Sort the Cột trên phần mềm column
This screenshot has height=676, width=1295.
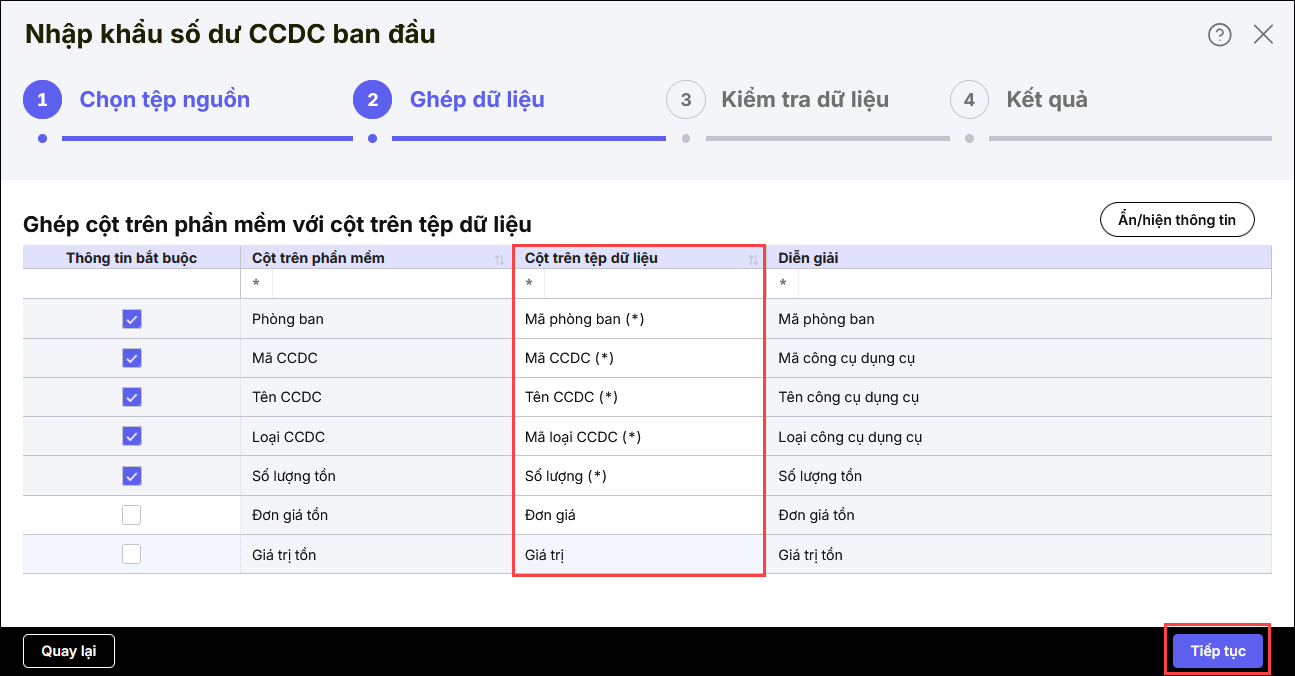point(499,259)
